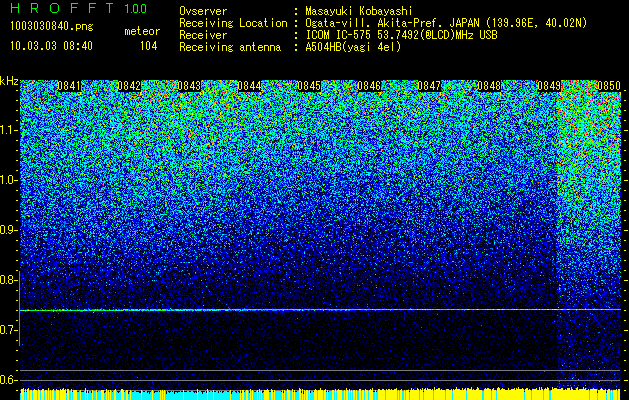This screenshot has width=629, height=400.
Task: Click the 0848 time marker
Action: pos(489,86)
